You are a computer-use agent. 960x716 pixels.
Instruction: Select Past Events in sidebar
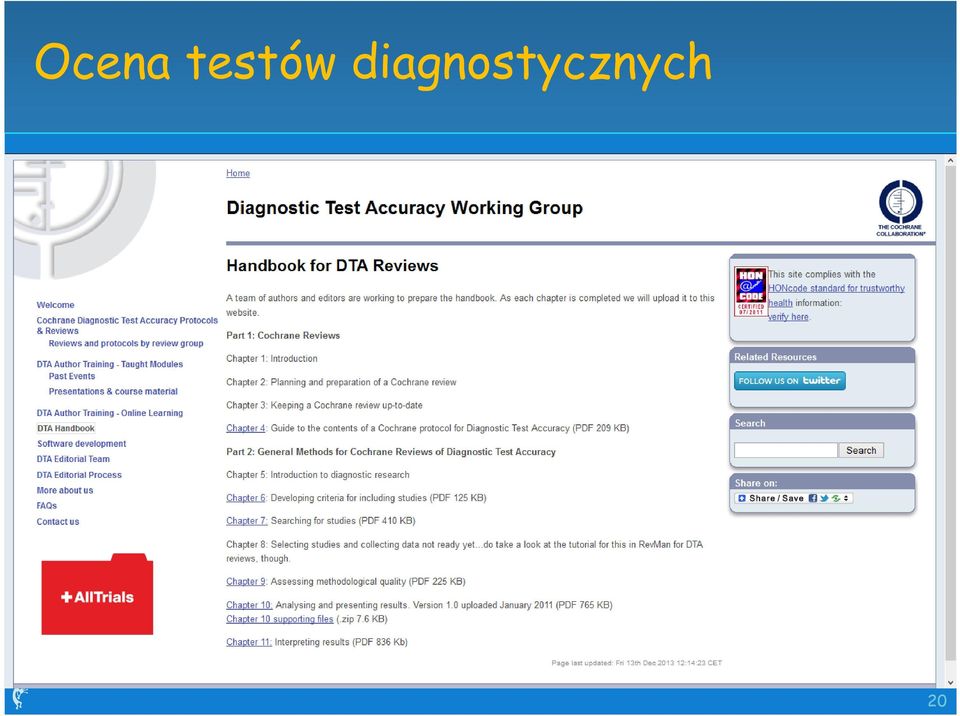(72, 377)
